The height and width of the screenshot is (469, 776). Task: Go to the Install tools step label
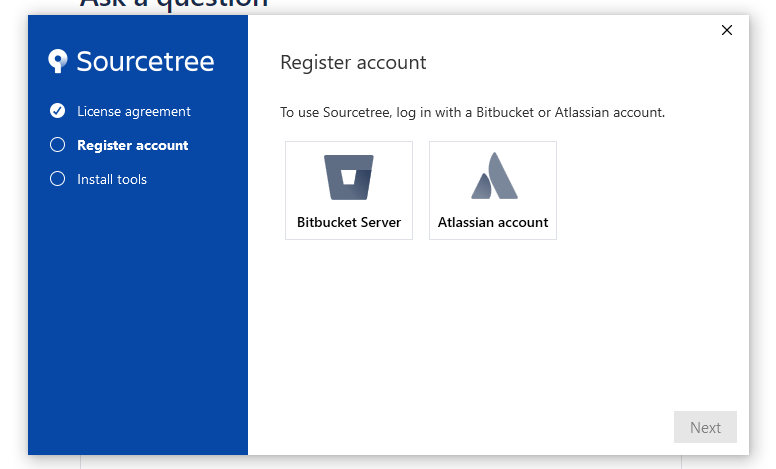tap(112, 179)
